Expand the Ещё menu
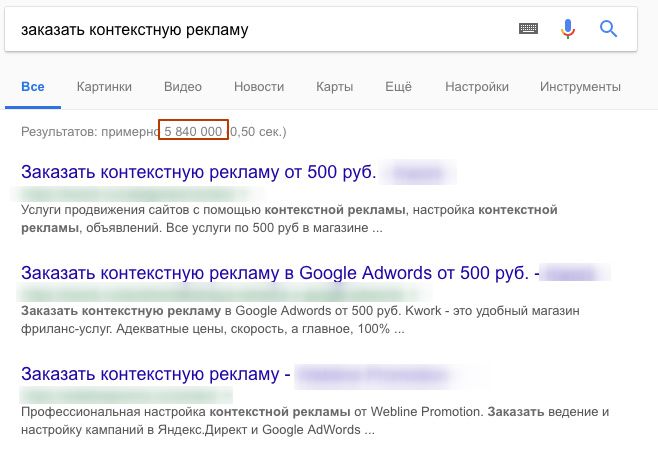The width and height of the screenshot is (658, 449). tap(399, 87)
